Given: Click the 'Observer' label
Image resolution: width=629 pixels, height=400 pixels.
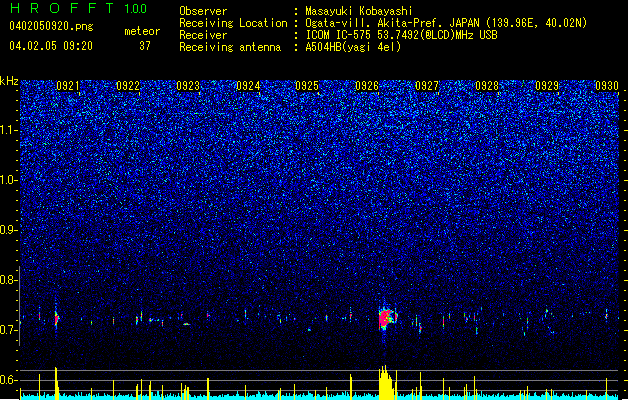Looking at the screenshot, I should [203, 11].
